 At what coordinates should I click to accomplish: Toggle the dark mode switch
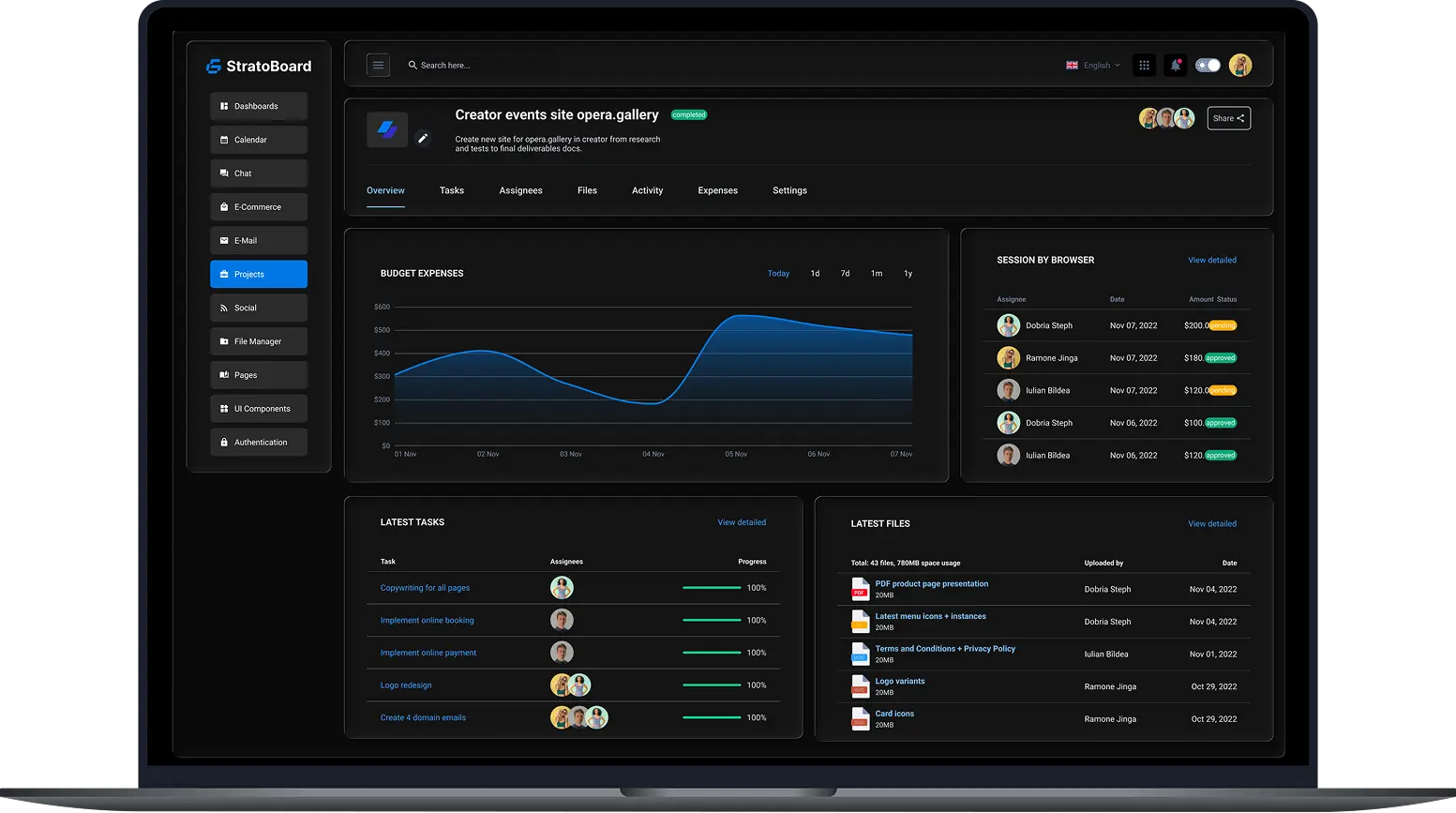coord(1208,66)
